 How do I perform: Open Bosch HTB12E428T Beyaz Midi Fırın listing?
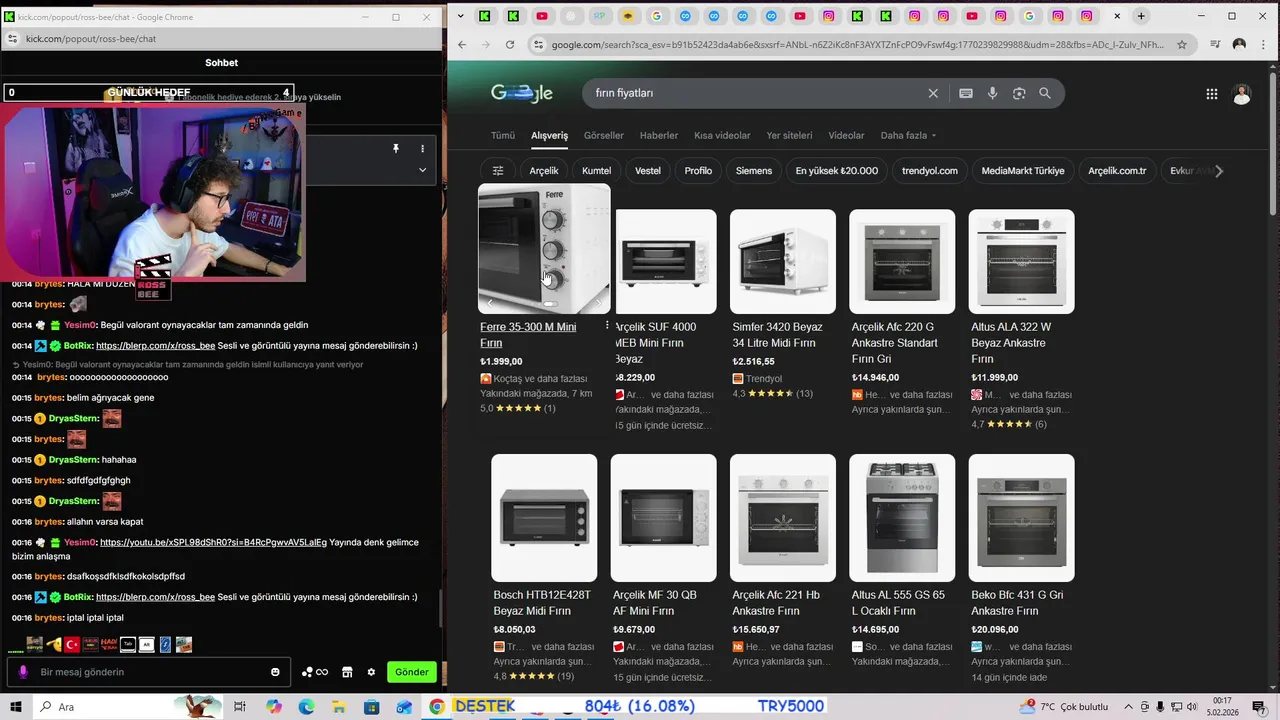[542, 603]
